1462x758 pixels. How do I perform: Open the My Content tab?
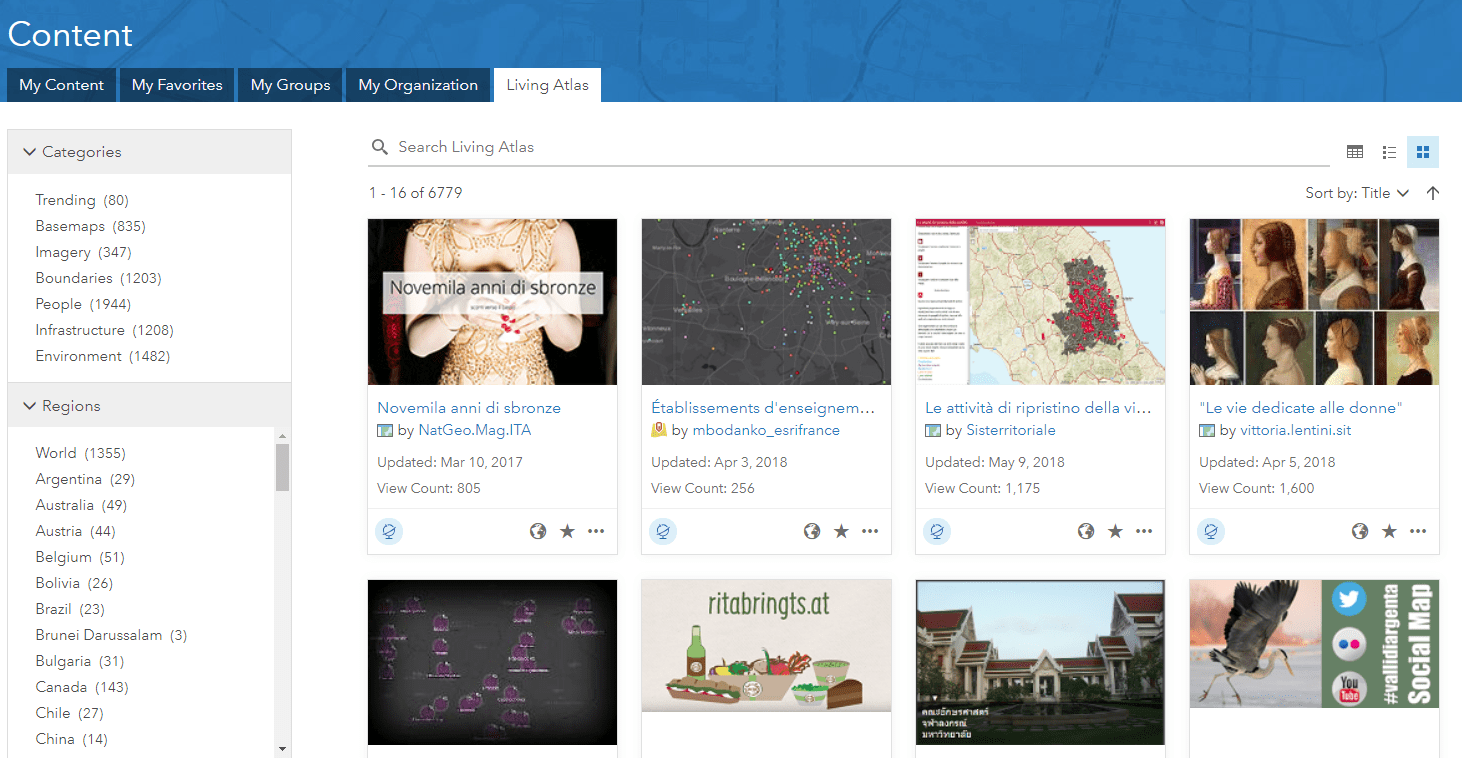click(61, 85)
